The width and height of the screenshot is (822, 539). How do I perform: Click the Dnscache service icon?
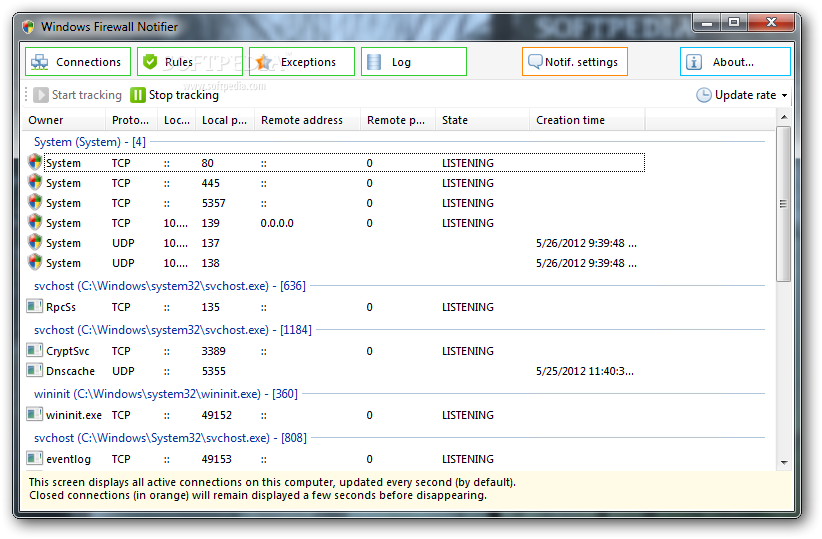35,370
